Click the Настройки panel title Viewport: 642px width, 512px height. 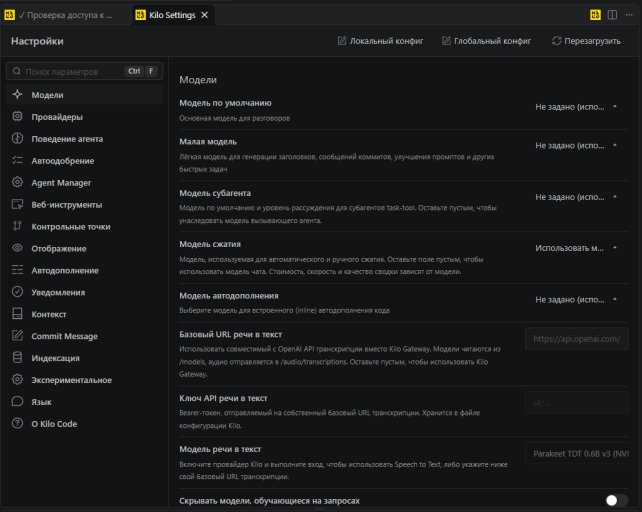[37, 41]
